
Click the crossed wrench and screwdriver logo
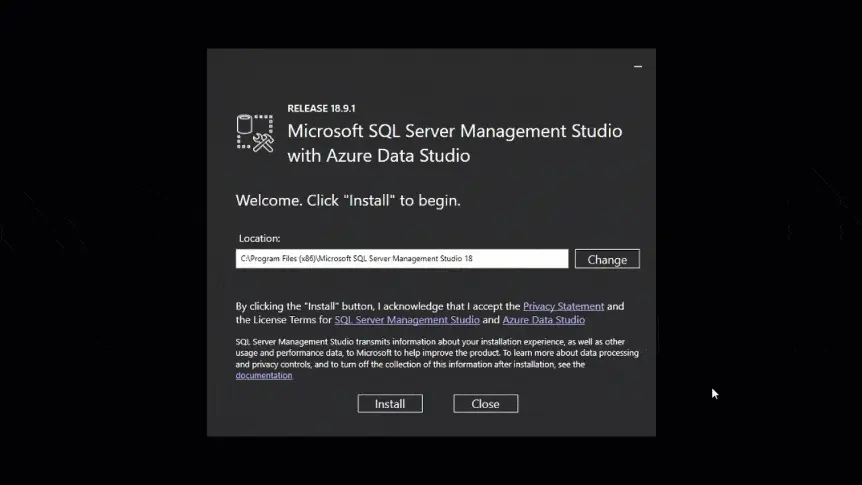[x=263, y=142]
